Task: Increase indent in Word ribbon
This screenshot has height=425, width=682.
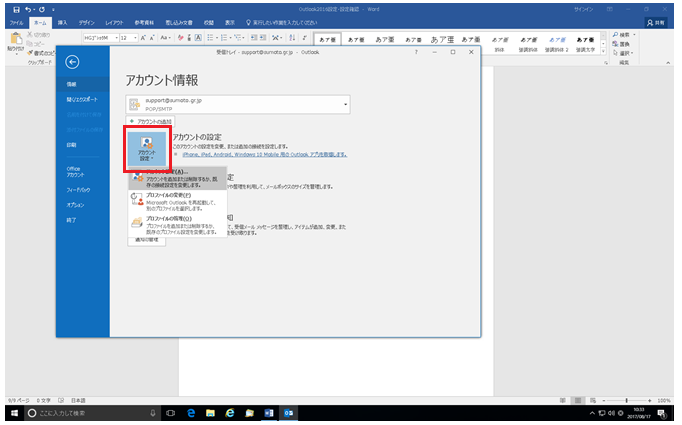Action: tap(263, 38)
